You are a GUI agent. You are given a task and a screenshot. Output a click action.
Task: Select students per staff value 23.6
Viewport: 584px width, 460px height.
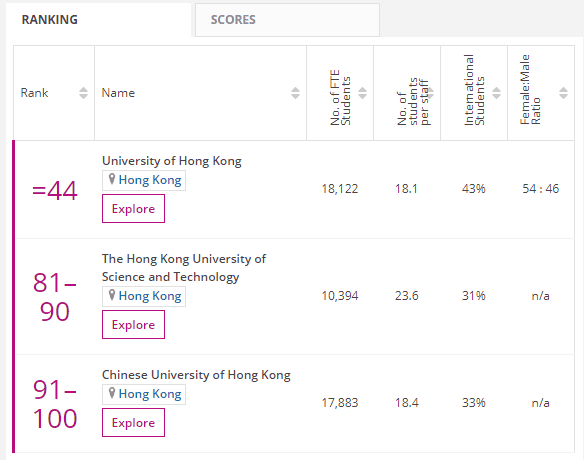coord(406,296)
